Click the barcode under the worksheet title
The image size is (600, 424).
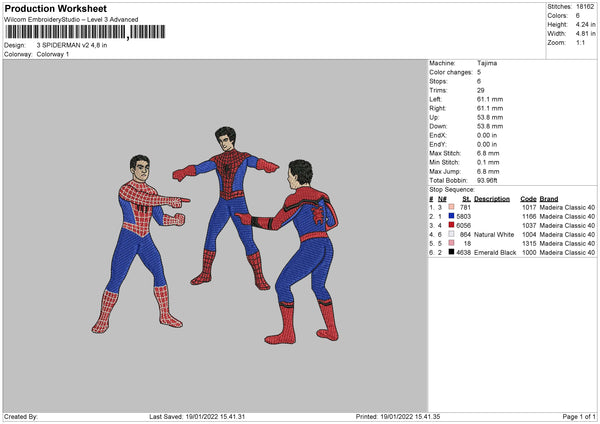point(85,32)
